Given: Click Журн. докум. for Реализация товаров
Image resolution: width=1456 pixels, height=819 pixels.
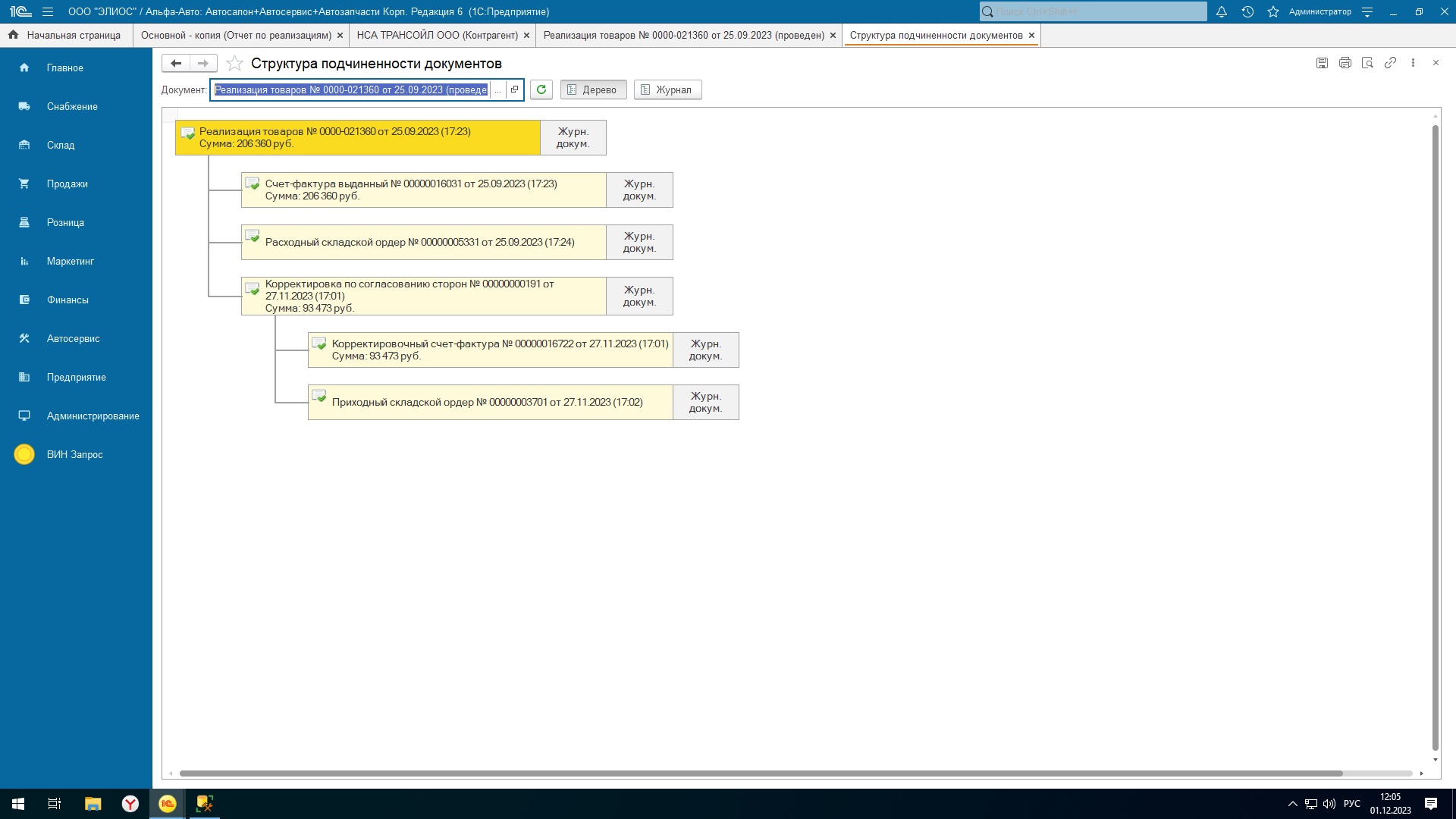Looking at the screenshot, I should [573, 137].
